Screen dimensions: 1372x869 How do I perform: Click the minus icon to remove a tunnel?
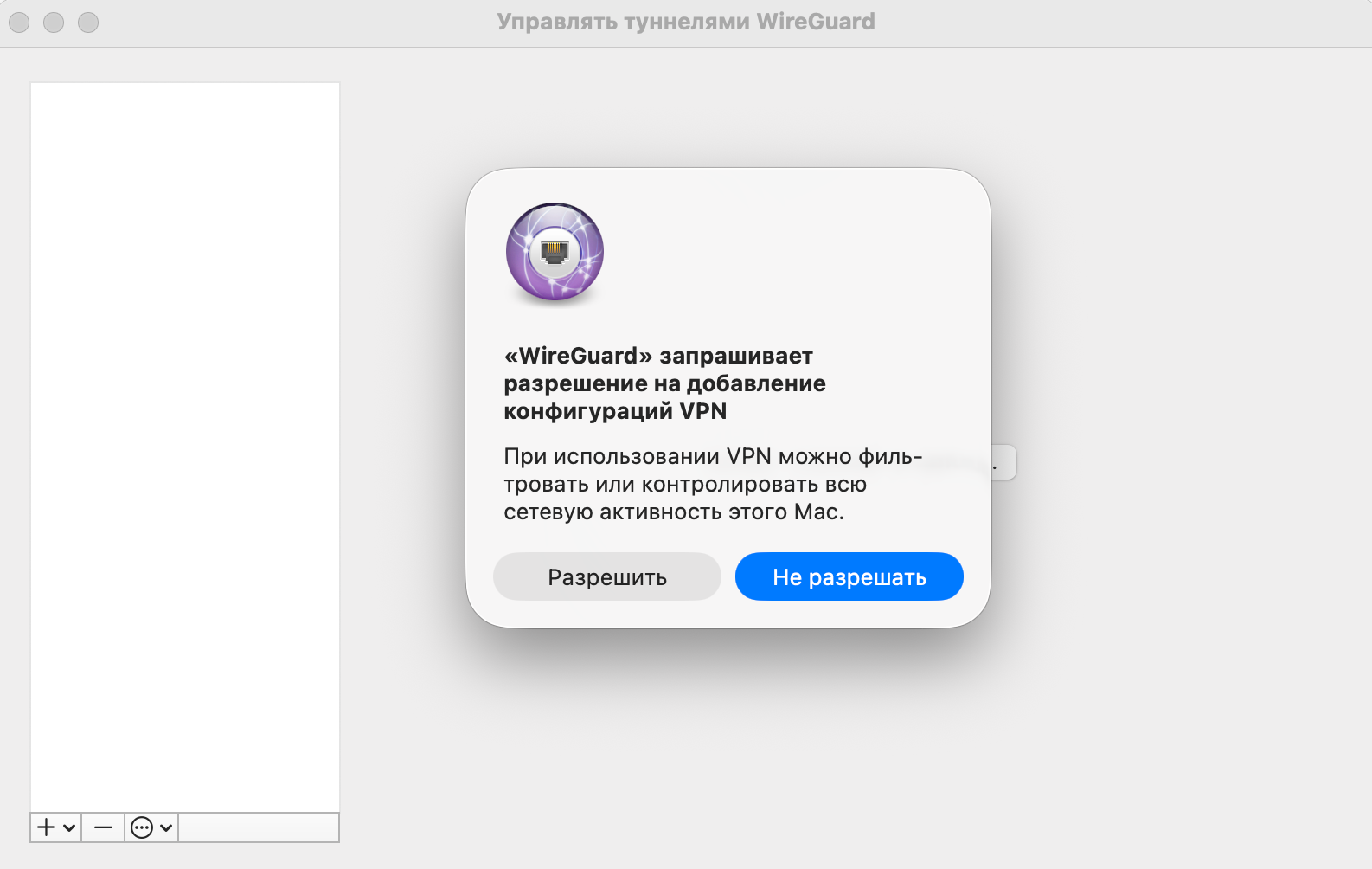tap(103, 827)
